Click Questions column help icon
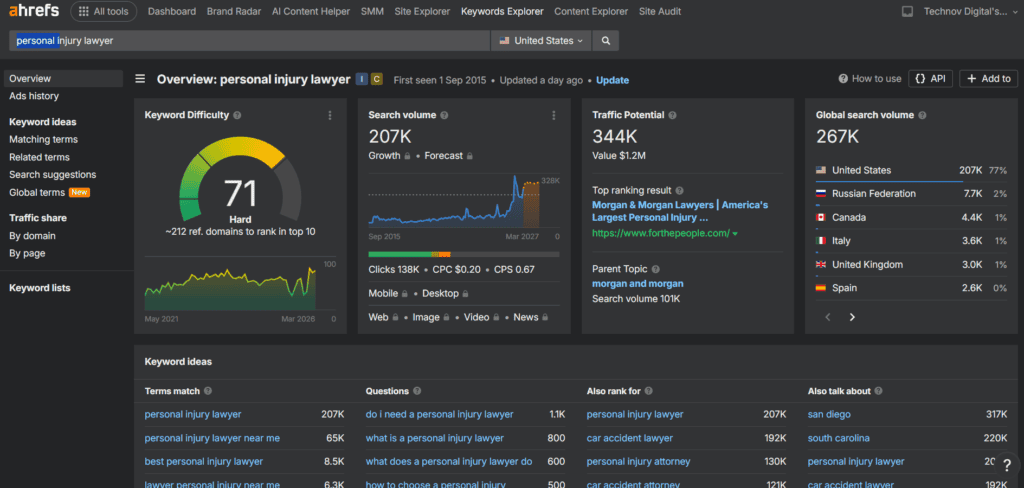Screen dimensions: 1024x488 (x=417, y=391)
